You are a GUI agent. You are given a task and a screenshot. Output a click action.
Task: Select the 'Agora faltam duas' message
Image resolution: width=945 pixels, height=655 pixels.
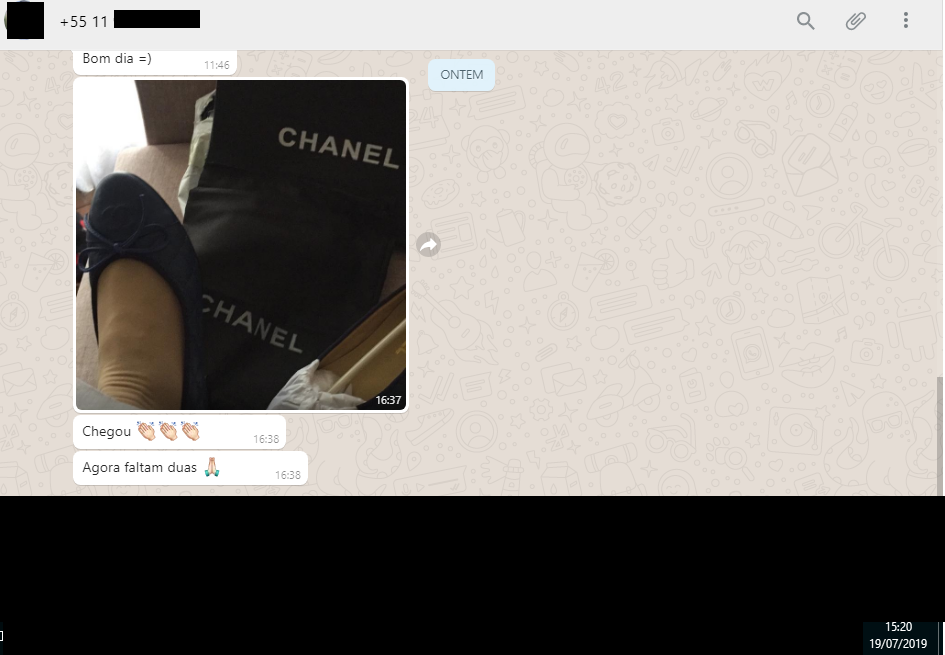click(190, 468)
